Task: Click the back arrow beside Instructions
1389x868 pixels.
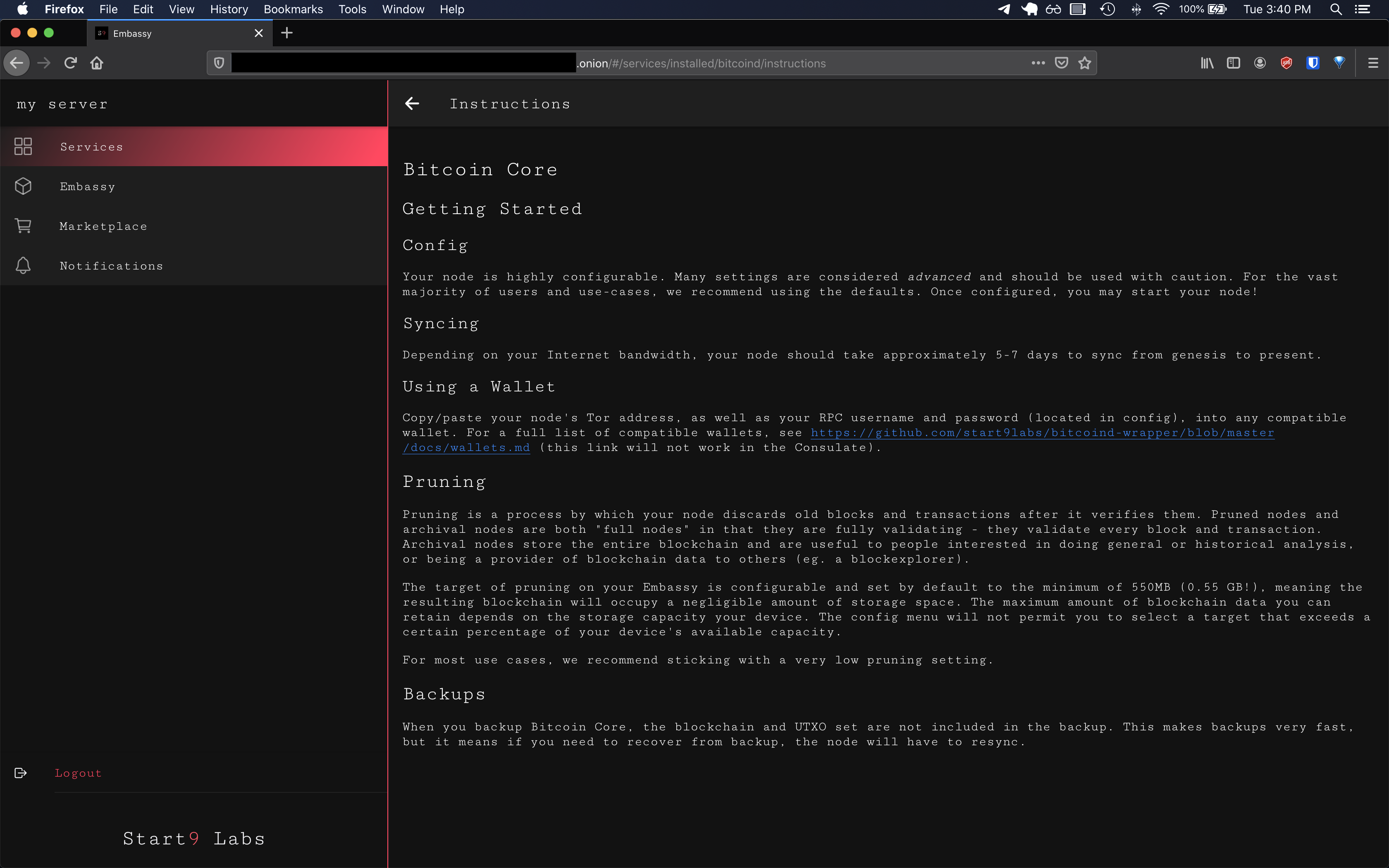Action: click(412, 103)
